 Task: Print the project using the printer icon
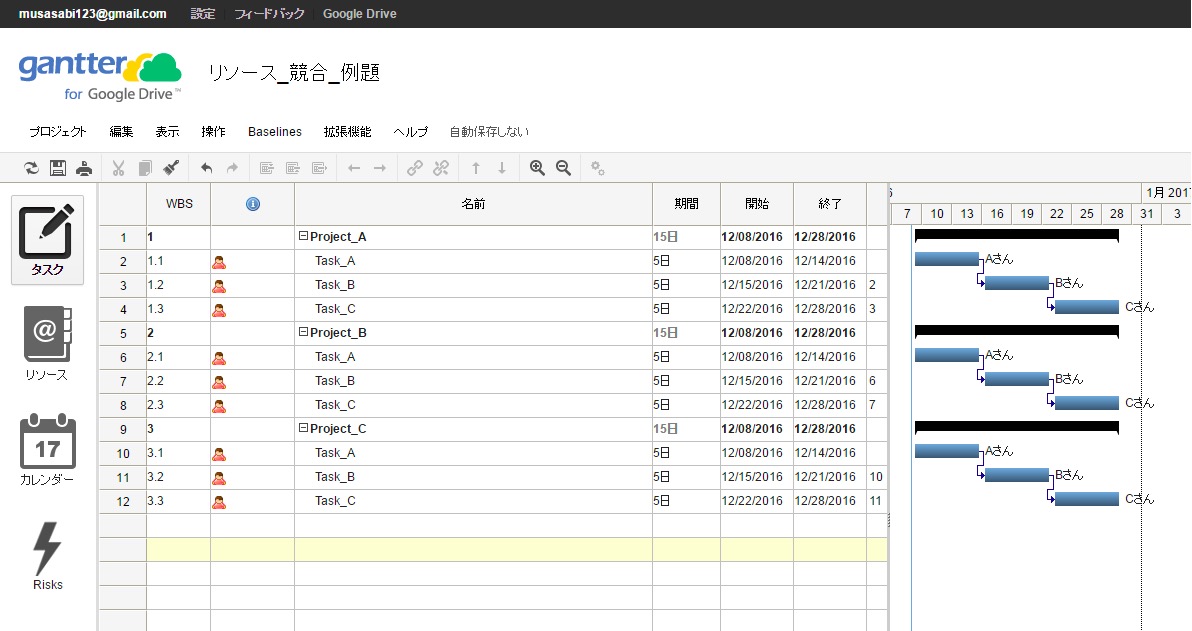(x=84, y=168)
